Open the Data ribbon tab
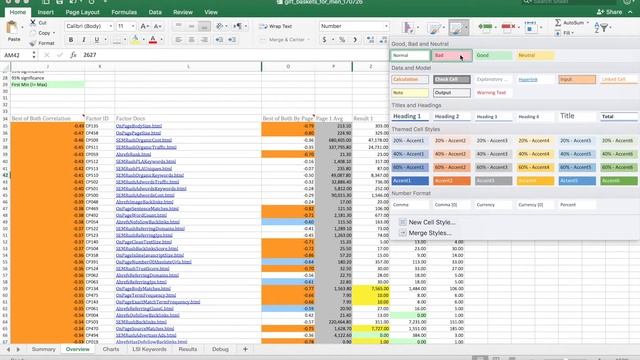 click(x=155, y=12)
